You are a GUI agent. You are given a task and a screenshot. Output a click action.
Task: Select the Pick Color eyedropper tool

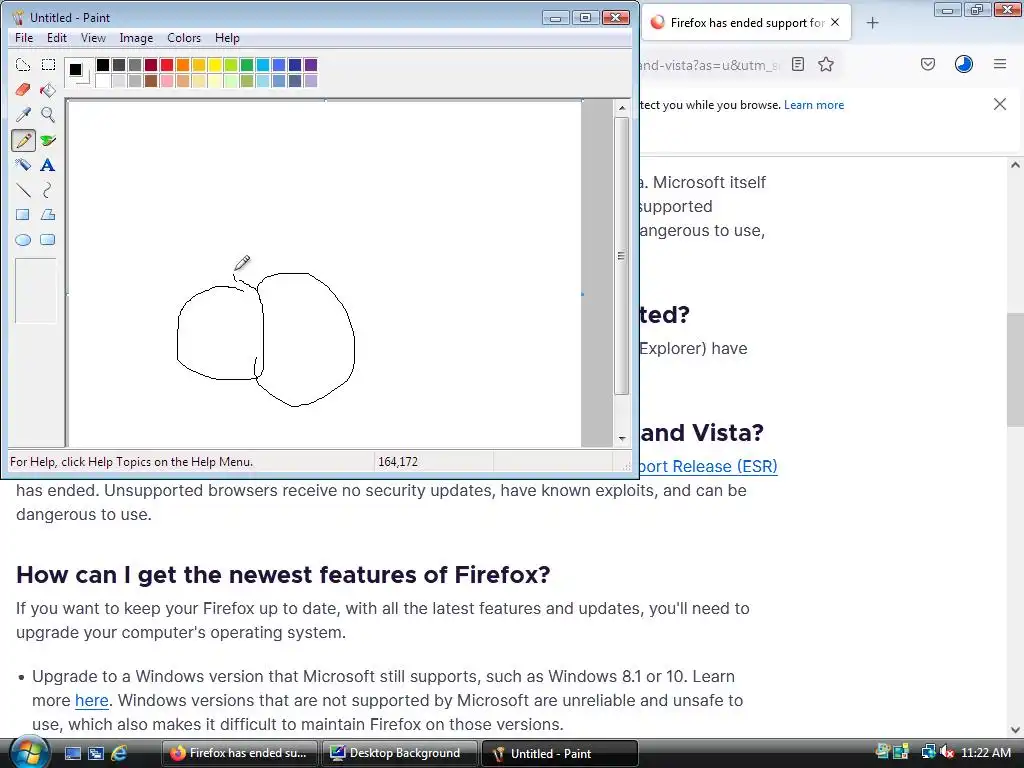click(x=23, y=115)
